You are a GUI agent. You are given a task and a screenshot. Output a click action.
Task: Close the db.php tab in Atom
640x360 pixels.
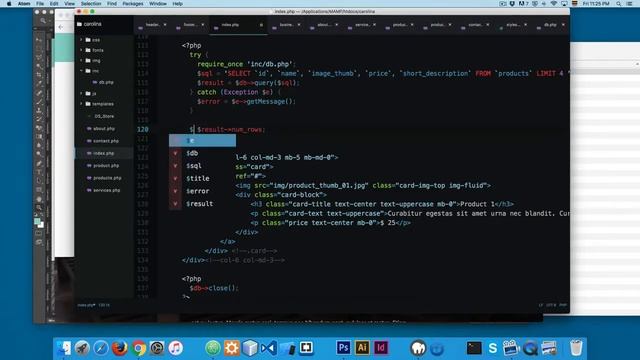coord(563,25)
